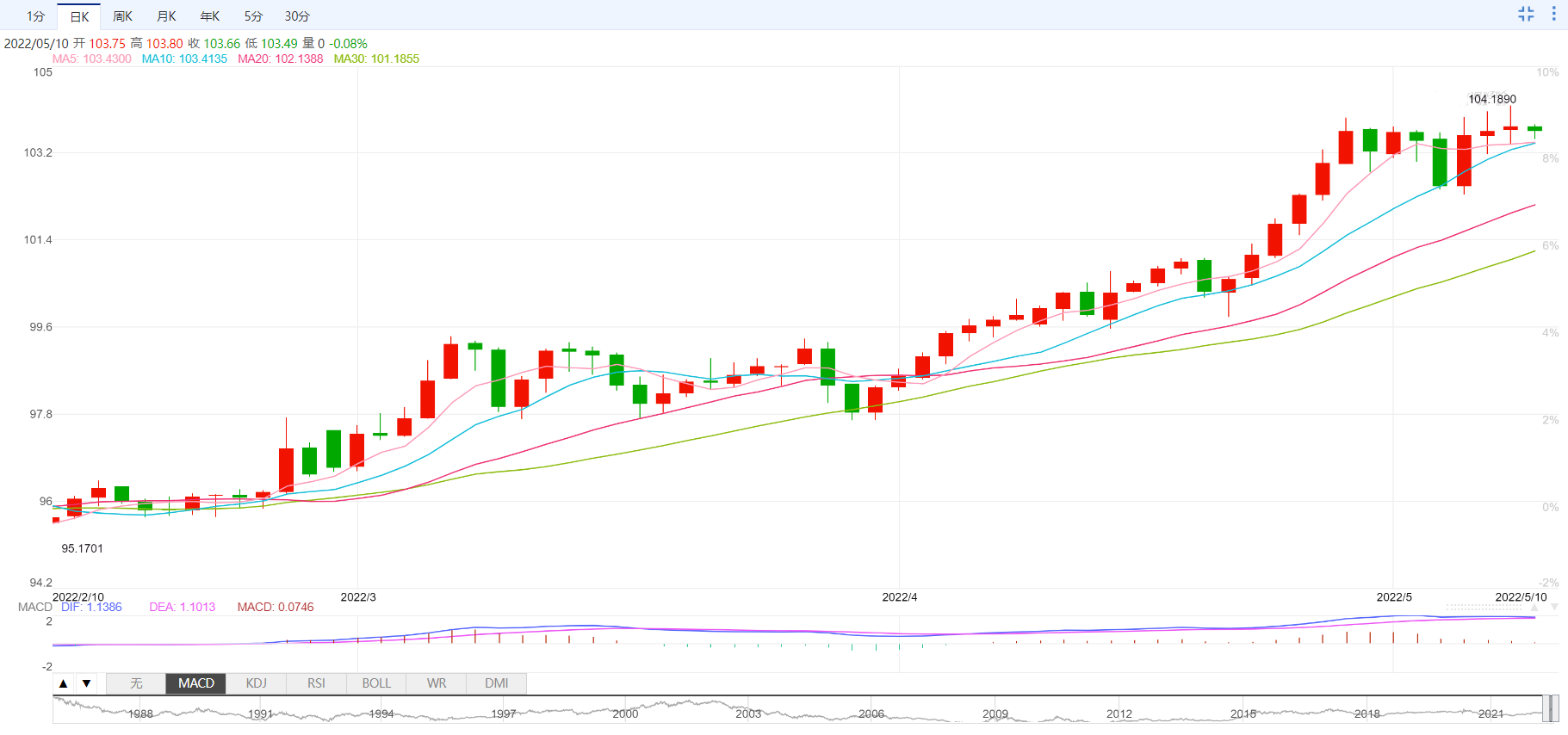Click the 2022/05/10 date in the quote header
This screenshot has height=735, width=1568.
[x=36, y=43]
